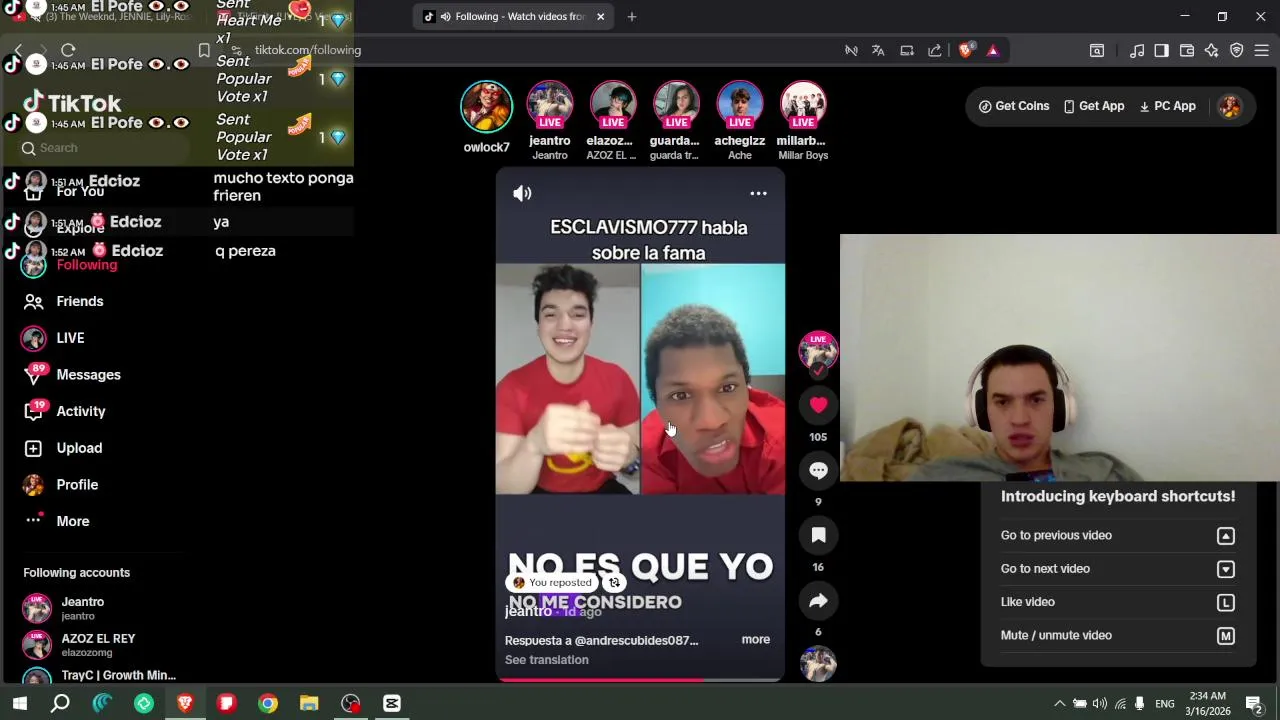The width and height of the screenshot is (1280, 720).
Task: Bookmark the video with the favorites icon
Action: coord(818,535)
